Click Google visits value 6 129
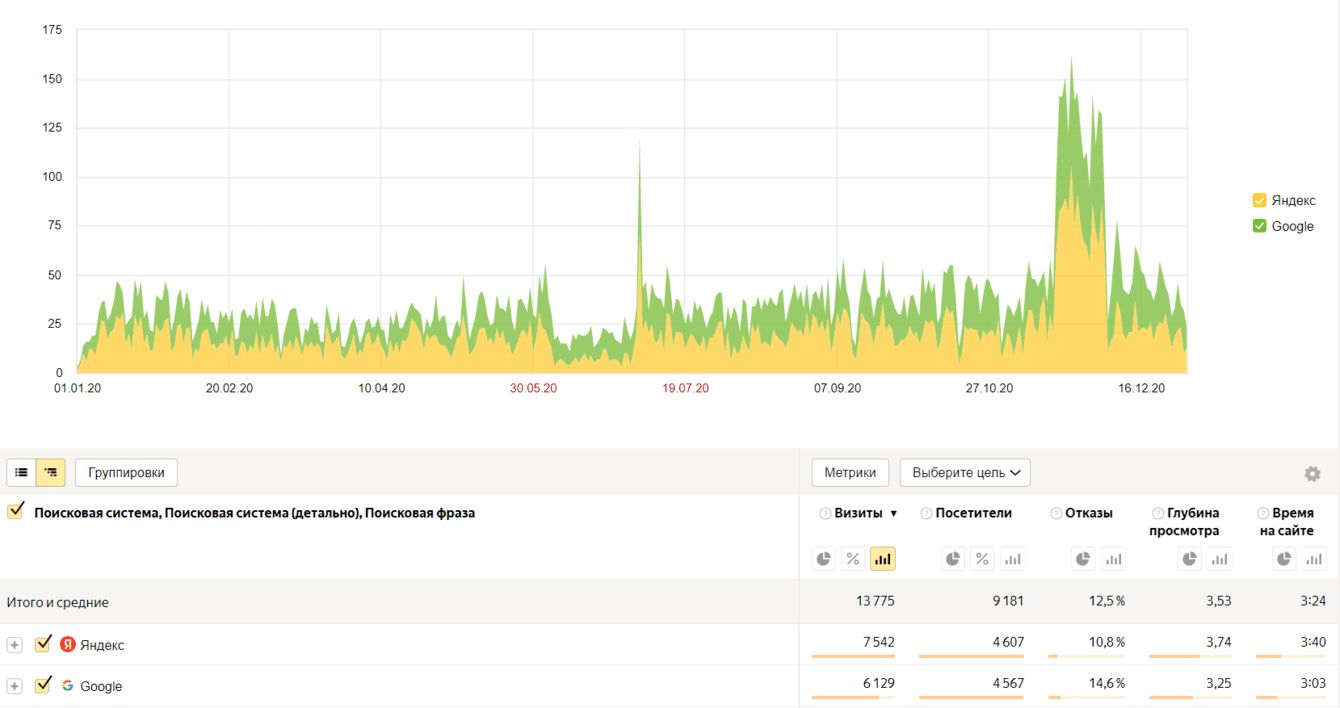The image size is (1340, 708). pos(879,683)
